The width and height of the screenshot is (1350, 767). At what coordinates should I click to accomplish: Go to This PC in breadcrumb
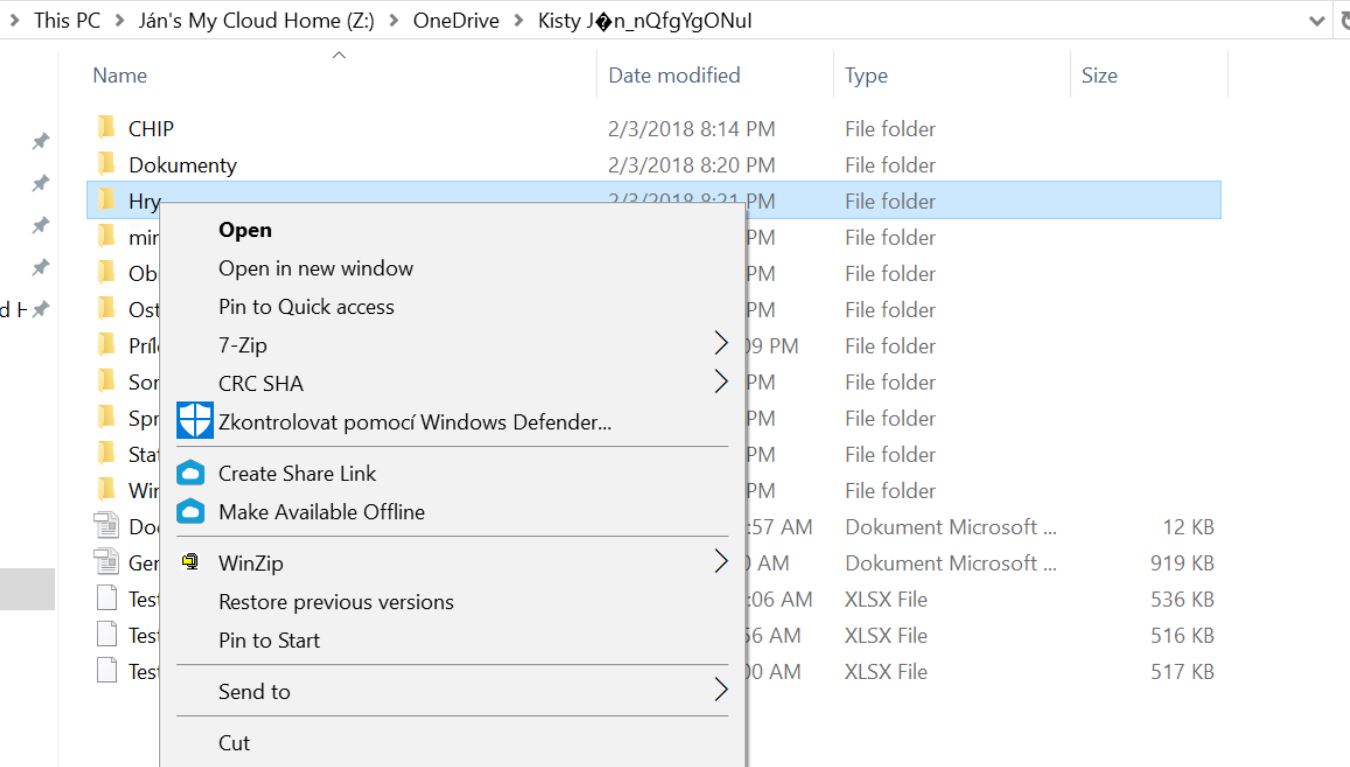[x=67, y=21]
